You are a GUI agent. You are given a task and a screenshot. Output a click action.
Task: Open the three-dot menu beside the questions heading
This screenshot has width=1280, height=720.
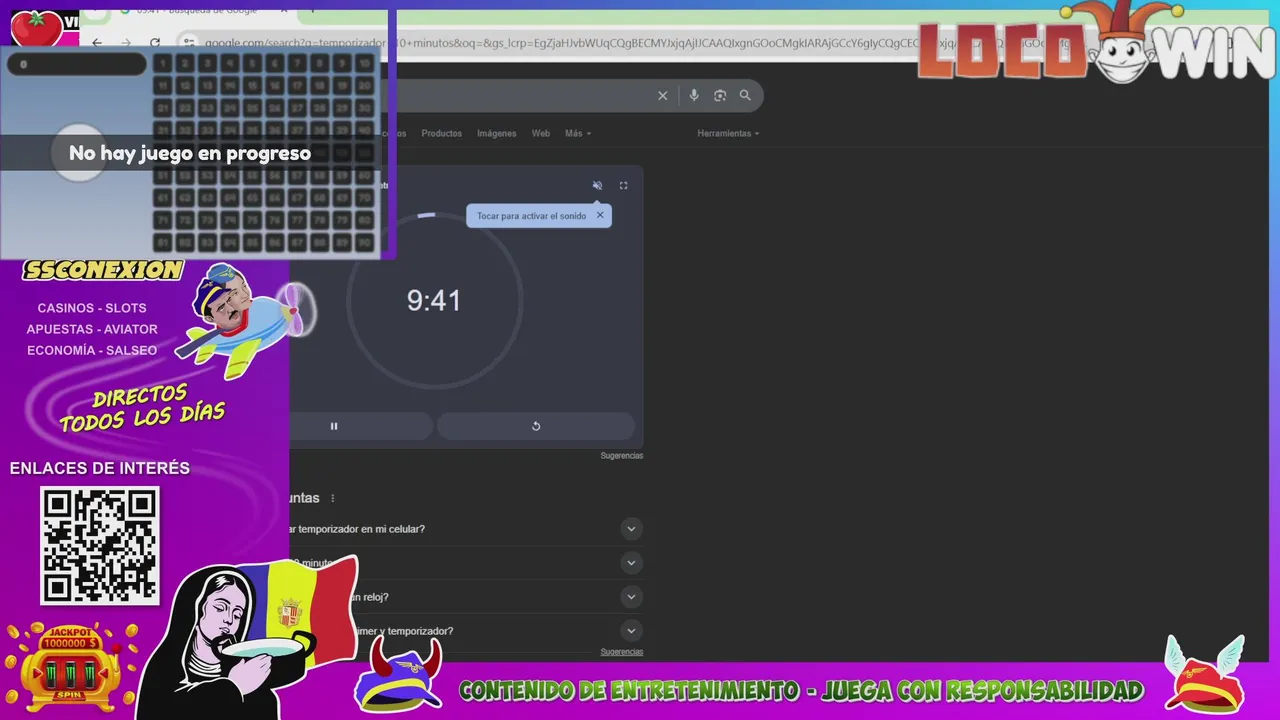(x=333, y=498)
